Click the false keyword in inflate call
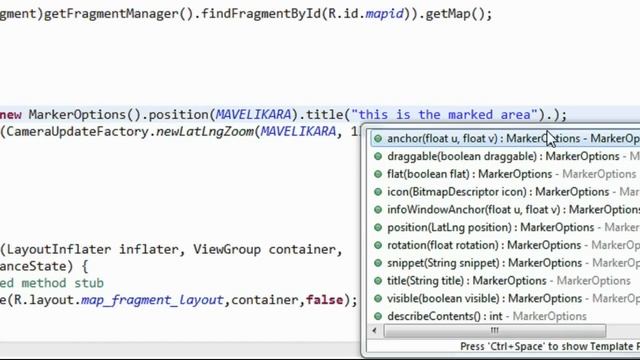Image resolution: width=640 pixels, height=360 pixels. (324, 300)
